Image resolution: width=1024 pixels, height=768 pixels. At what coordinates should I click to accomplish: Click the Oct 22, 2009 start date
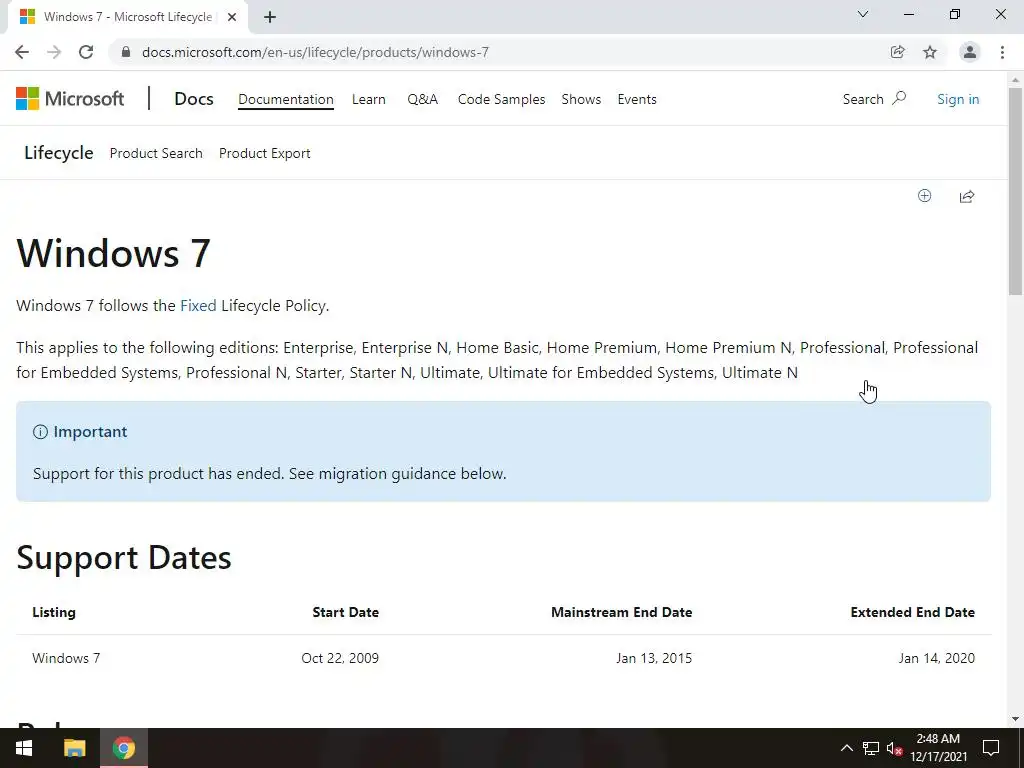pos(340,658)
